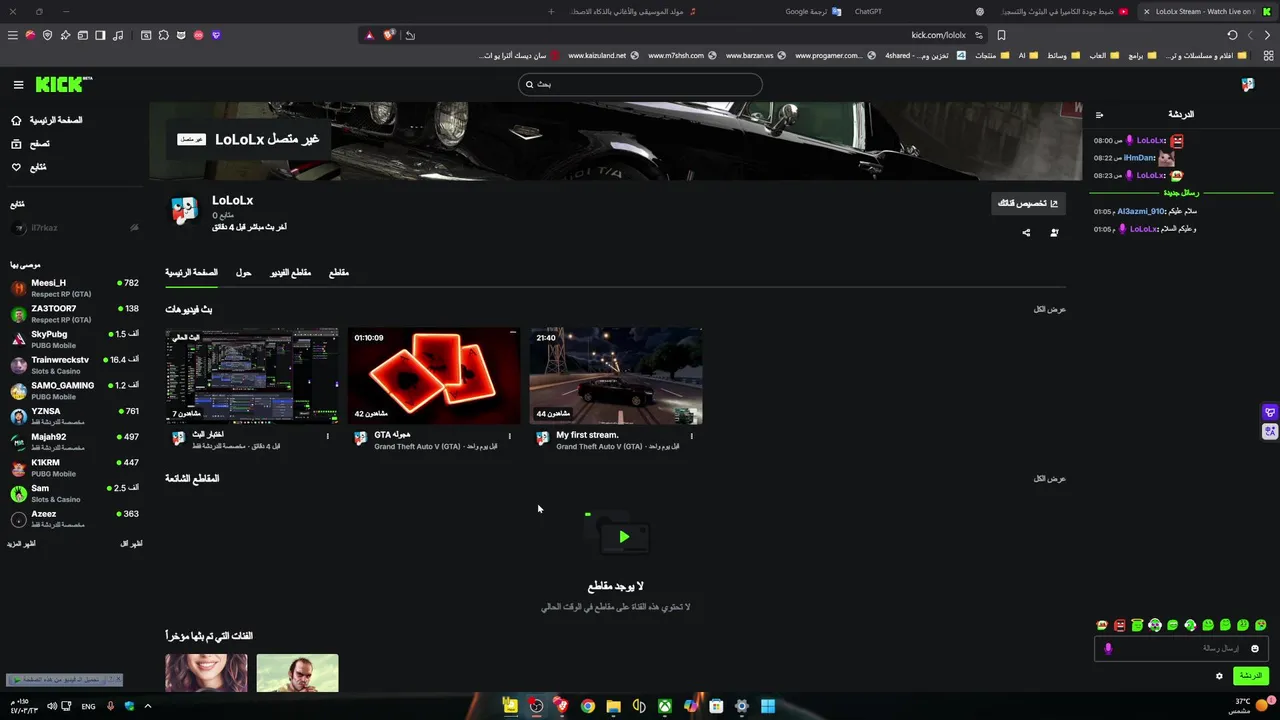Open il7rkaz followed channel

(74, 228)
